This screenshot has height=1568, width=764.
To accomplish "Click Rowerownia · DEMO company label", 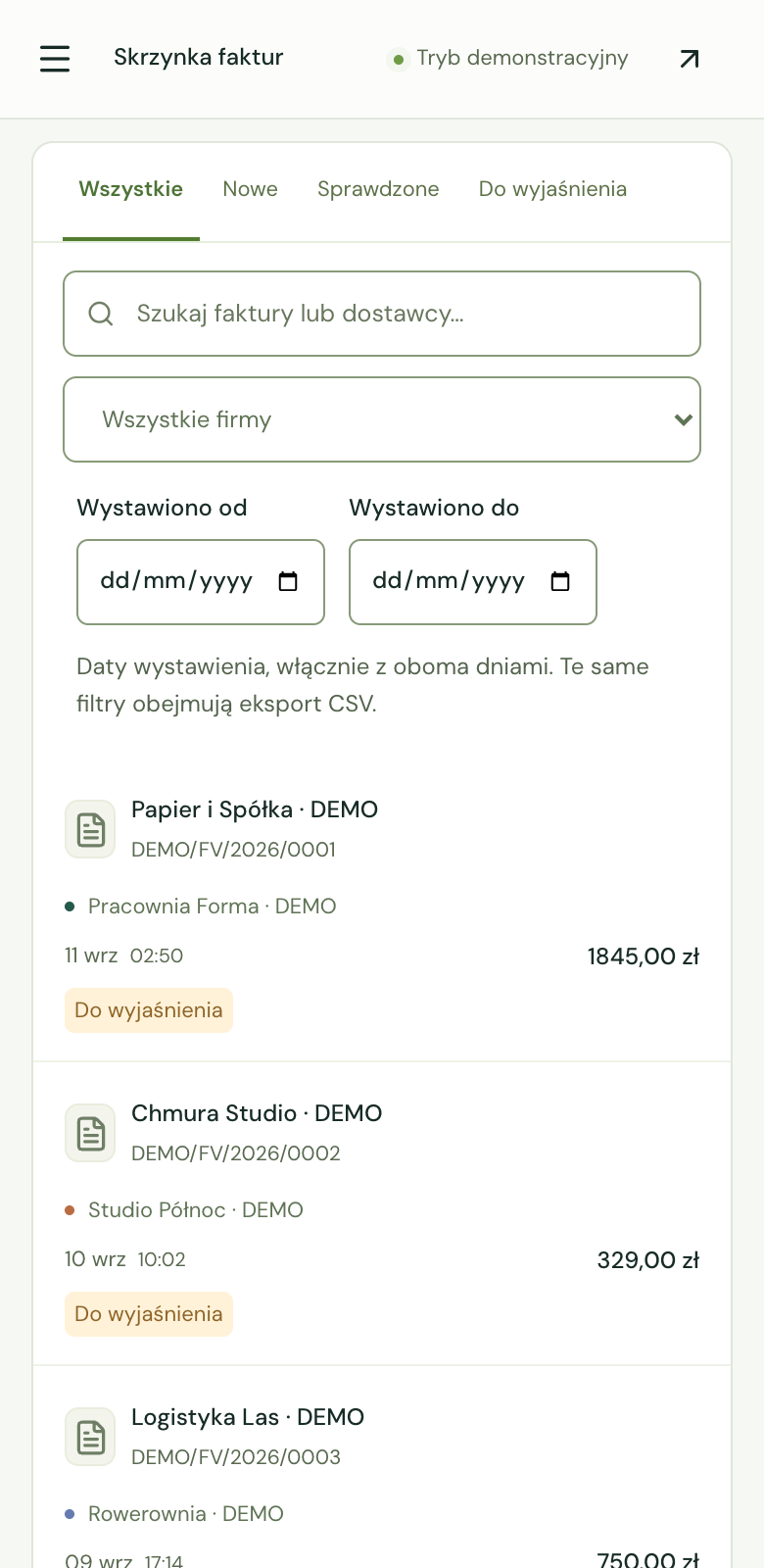I will (x=186, y=1514).
